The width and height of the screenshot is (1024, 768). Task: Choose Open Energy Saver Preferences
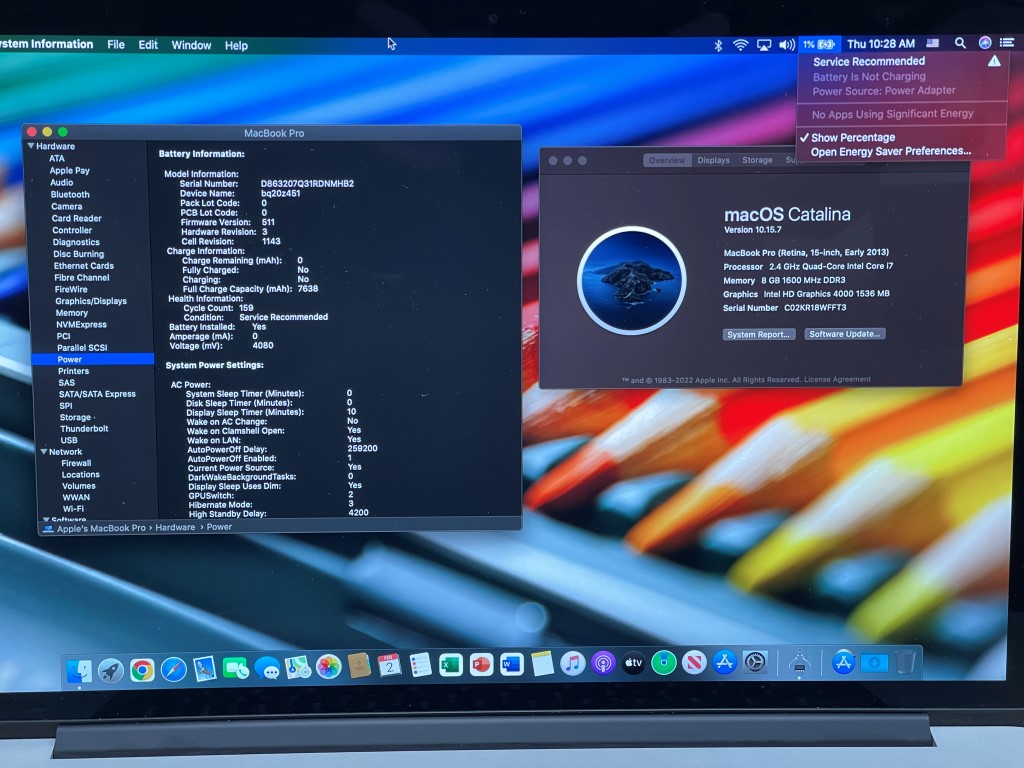click(x=891, y=152)
